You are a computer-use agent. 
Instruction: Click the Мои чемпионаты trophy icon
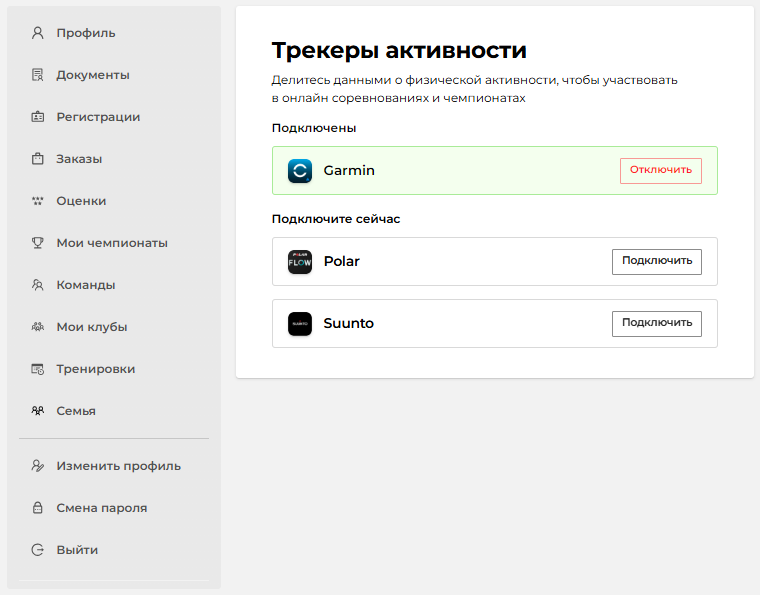click(37, 243)
